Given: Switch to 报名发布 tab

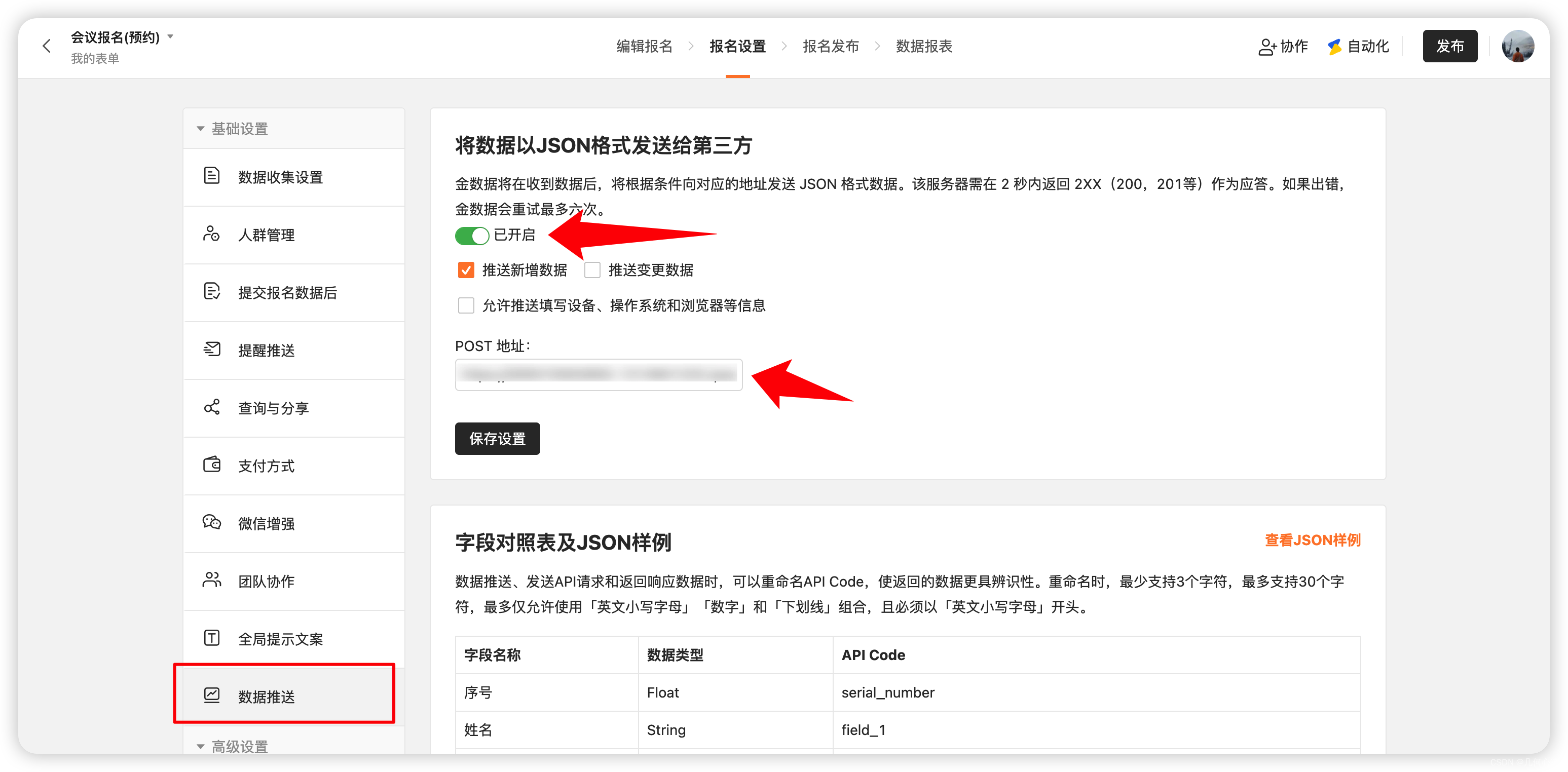Looking at the screenshot, I should coord(830,46).
